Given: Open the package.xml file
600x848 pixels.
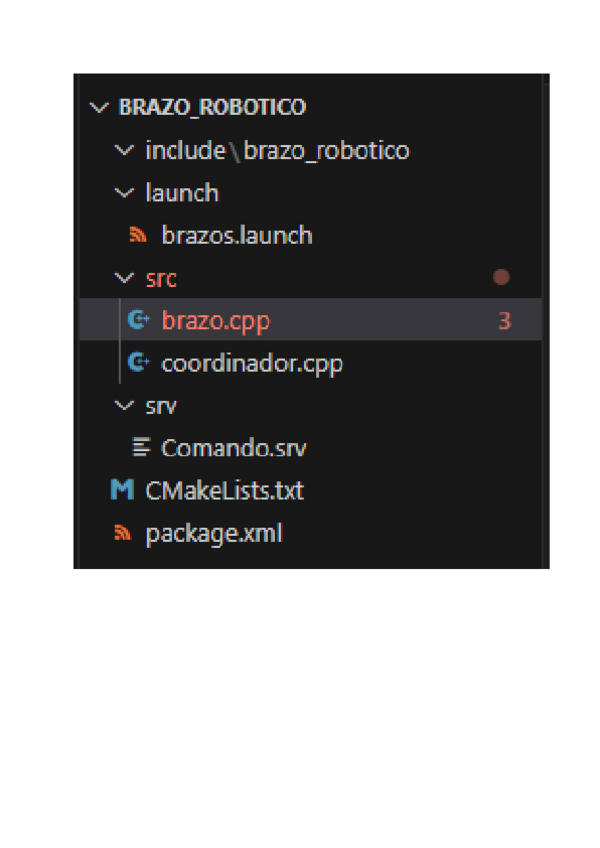Looking at the screenshot, I should 214,534.
